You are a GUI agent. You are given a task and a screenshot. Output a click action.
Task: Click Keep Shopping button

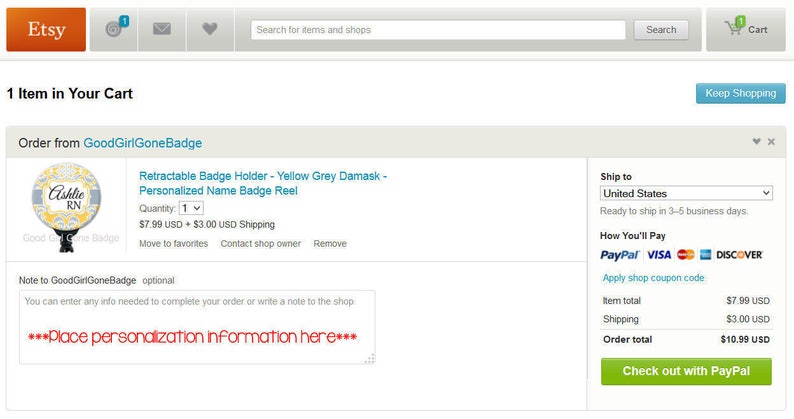pyautogui.click(x=740, y=93)
